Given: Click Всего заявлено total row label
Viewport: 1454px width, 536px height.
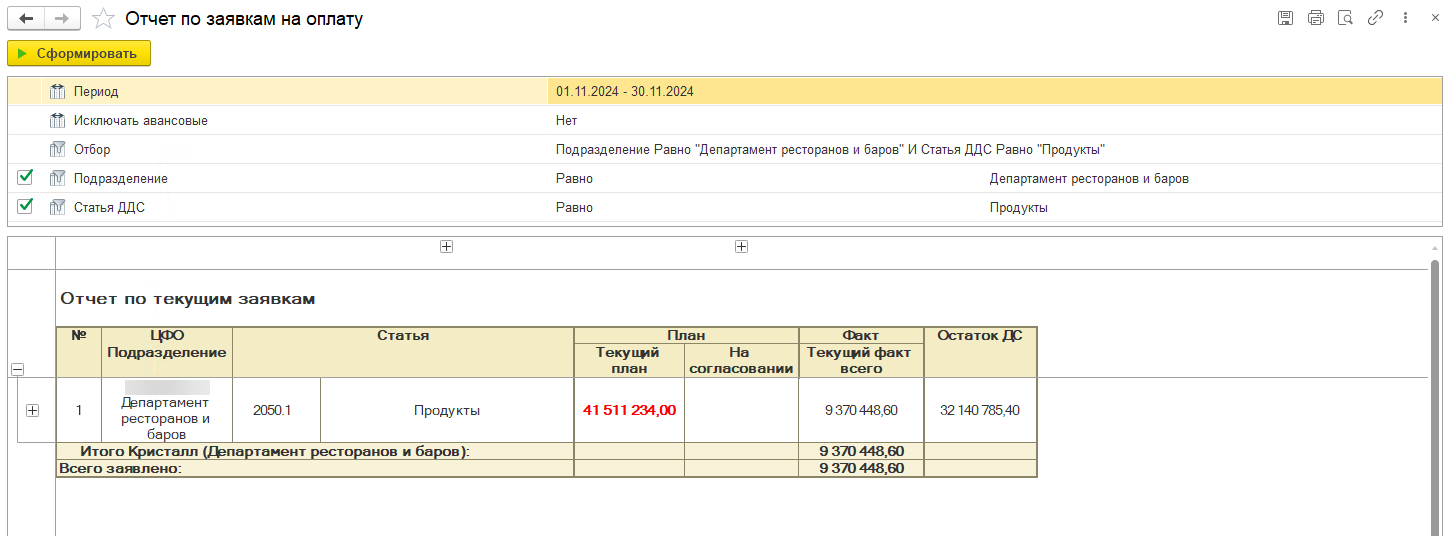Looking at the screenshot, I should 121,468.
